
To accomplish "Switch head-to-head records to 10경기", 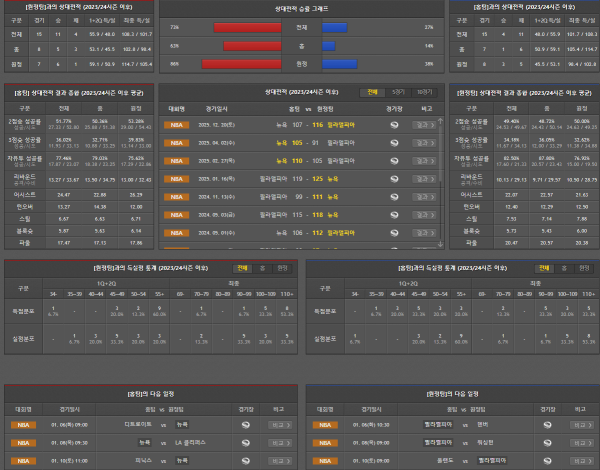I will click(425, 90).
